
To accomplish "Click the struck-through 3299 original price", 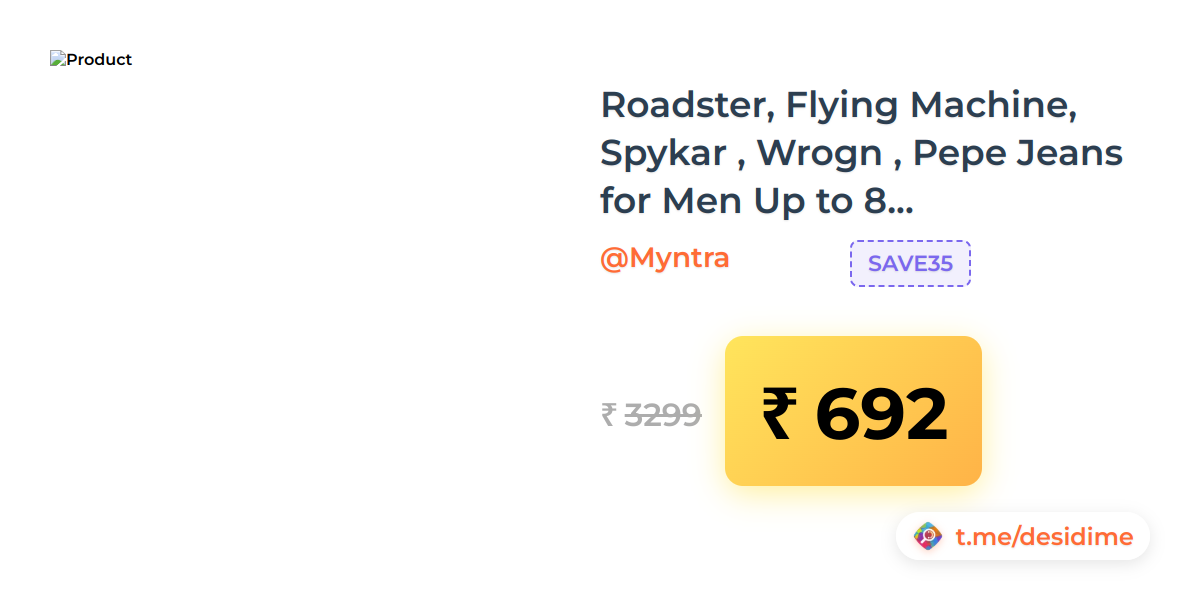I will tap(662, 414).
